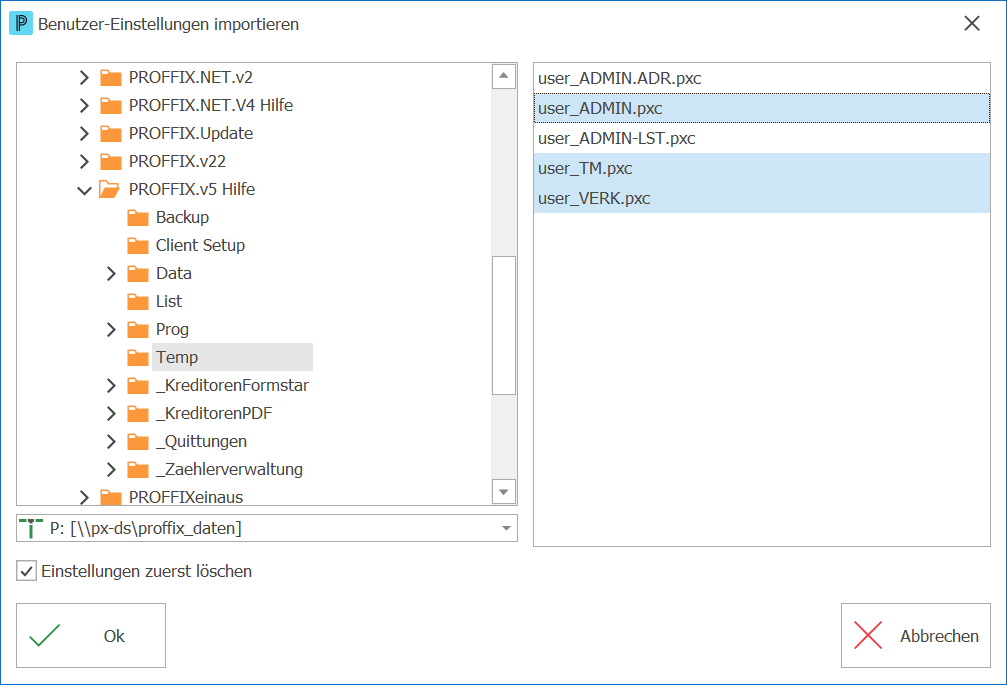The image size is (1007, 685).
Task: Cancel with the Abbrechen button
Action: tap(916, 636)
